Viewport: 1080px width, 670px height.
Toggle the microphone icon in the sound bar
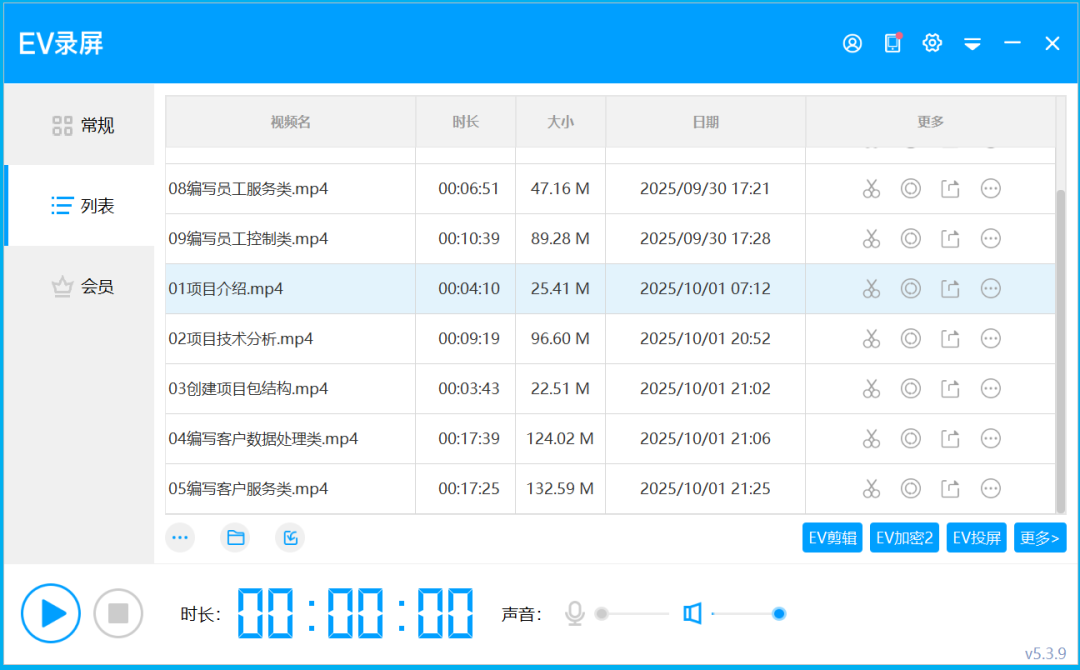tap(575, 613)
